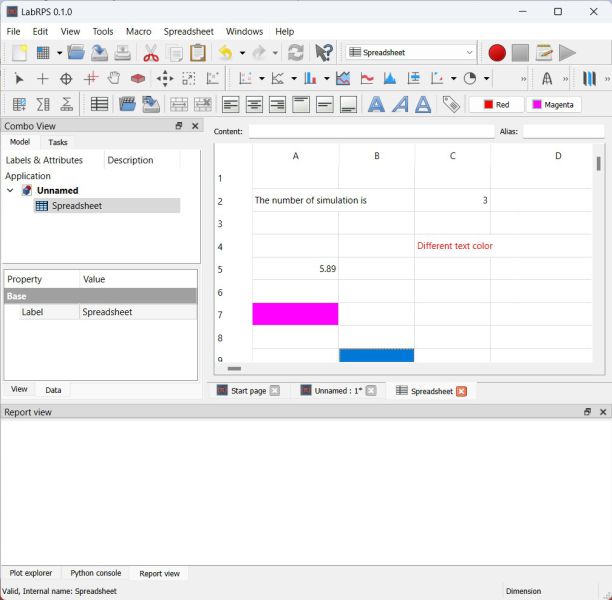
Task: Open the redo history dropdown arrow
Action: pyautogui.click(x=275, y=53)
